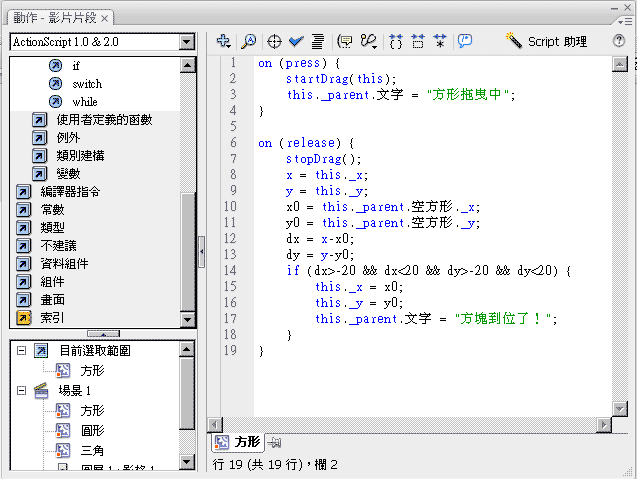Click the add new script item plus icon
637x479 pixels.
tap(223, 41)
